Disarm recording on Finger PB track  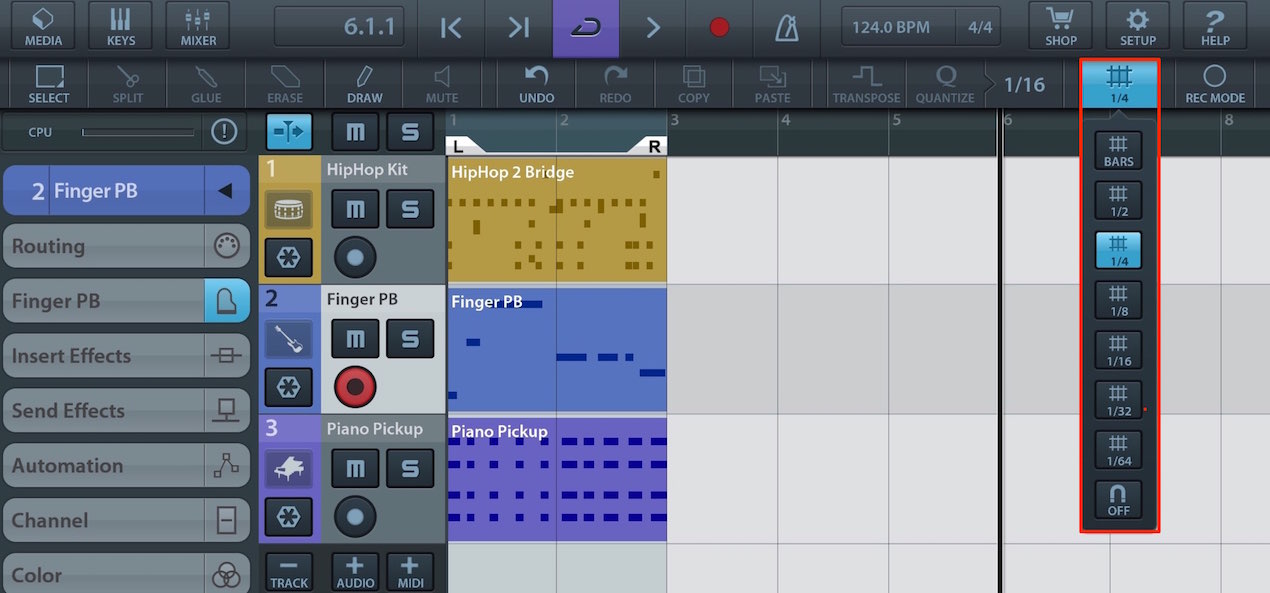click(355, 387)
